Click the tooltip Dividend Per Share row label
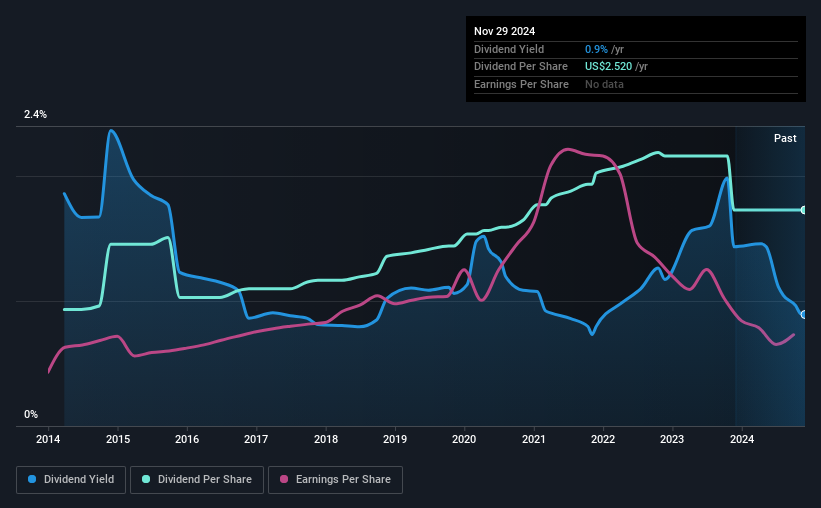The height and width of the screenshot is (508, 821). click(520, 67)
